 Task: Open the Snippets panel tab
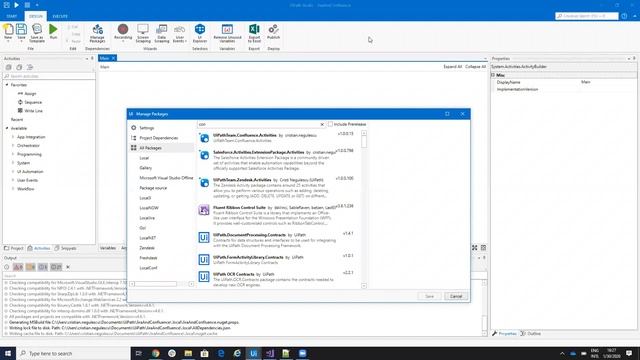pyautogui.click(x=66, y=248)
